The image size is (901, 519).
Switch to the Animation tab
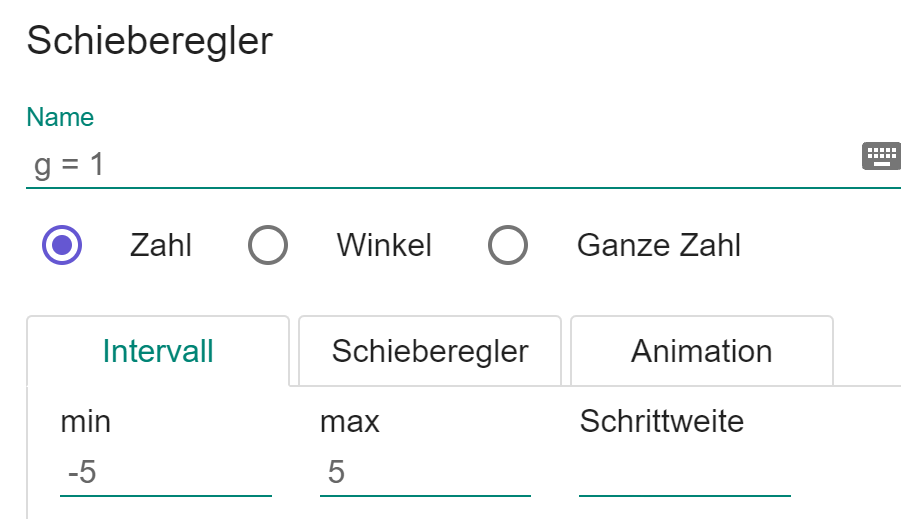tap(701, 351)
